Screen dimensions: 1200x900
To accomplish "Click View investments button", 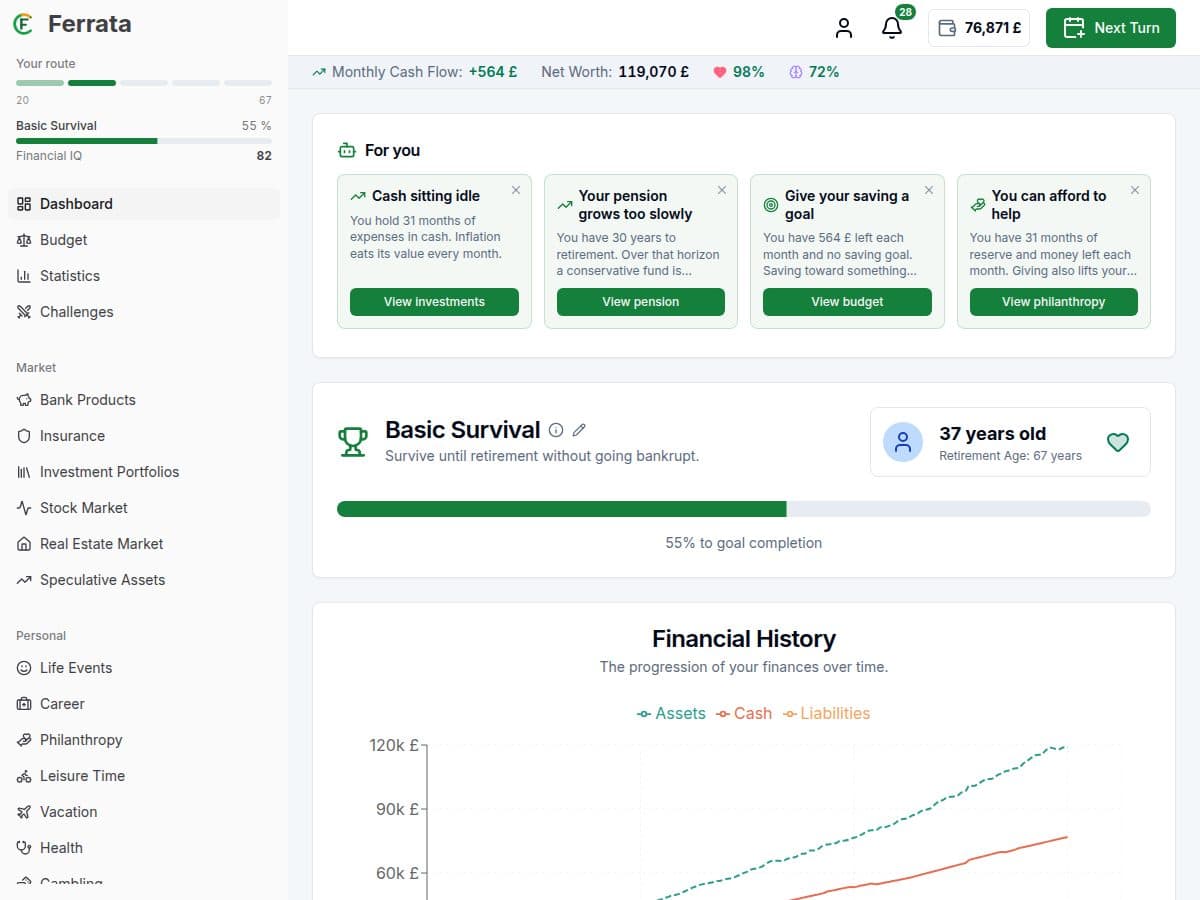I will (x=434, y=302).
